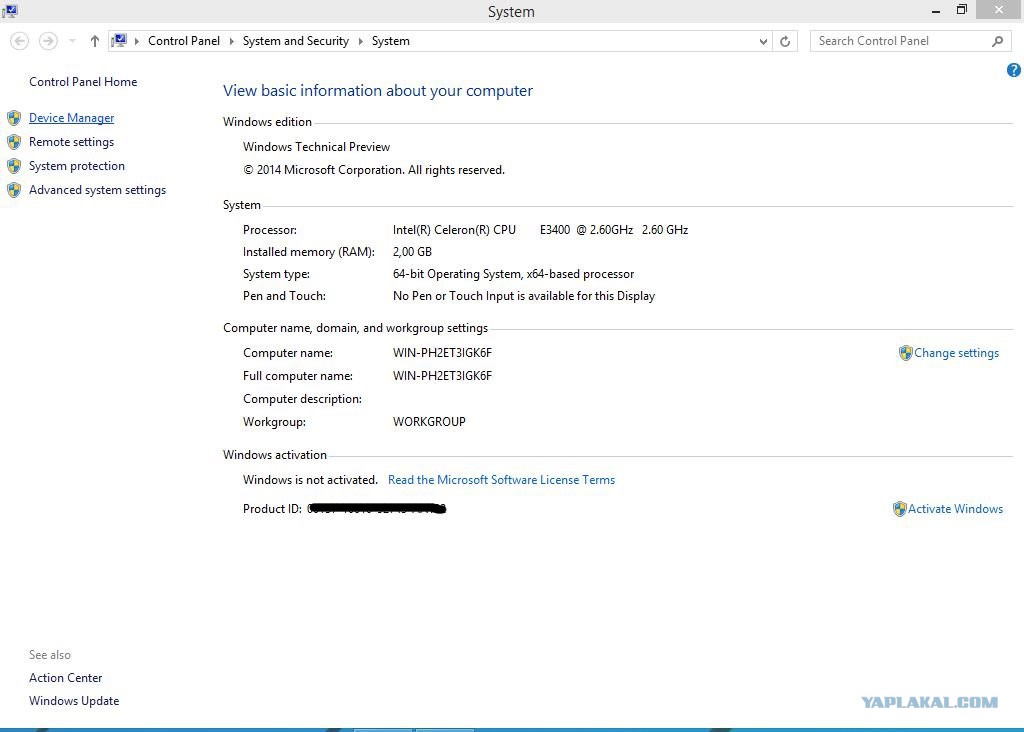Click the 'View basic information about your computer' heading
This screenshot has height=732, width=1024.
tap(377, 91)
